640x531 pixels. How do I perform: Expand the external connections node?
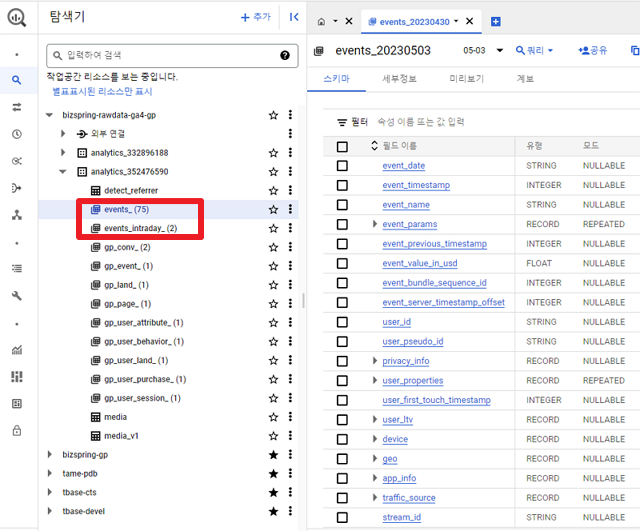point(63,133)
